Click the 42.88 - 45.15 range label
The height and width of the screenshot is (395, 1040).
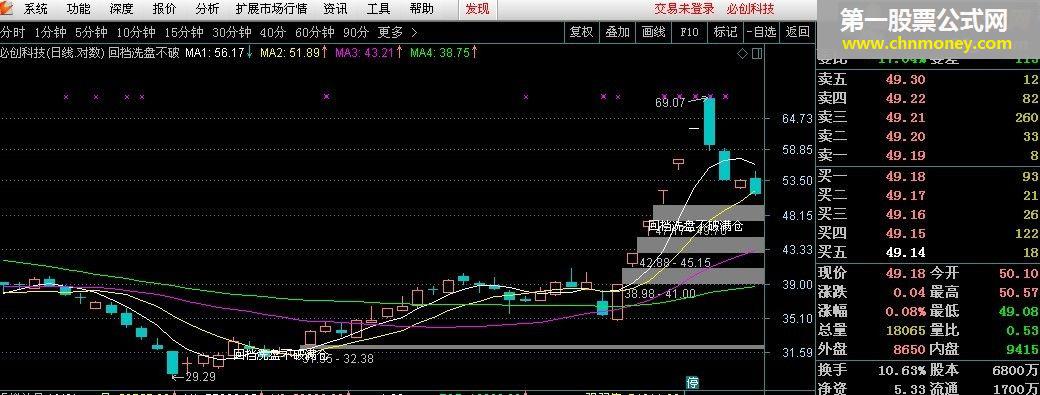tap(675, 262)
